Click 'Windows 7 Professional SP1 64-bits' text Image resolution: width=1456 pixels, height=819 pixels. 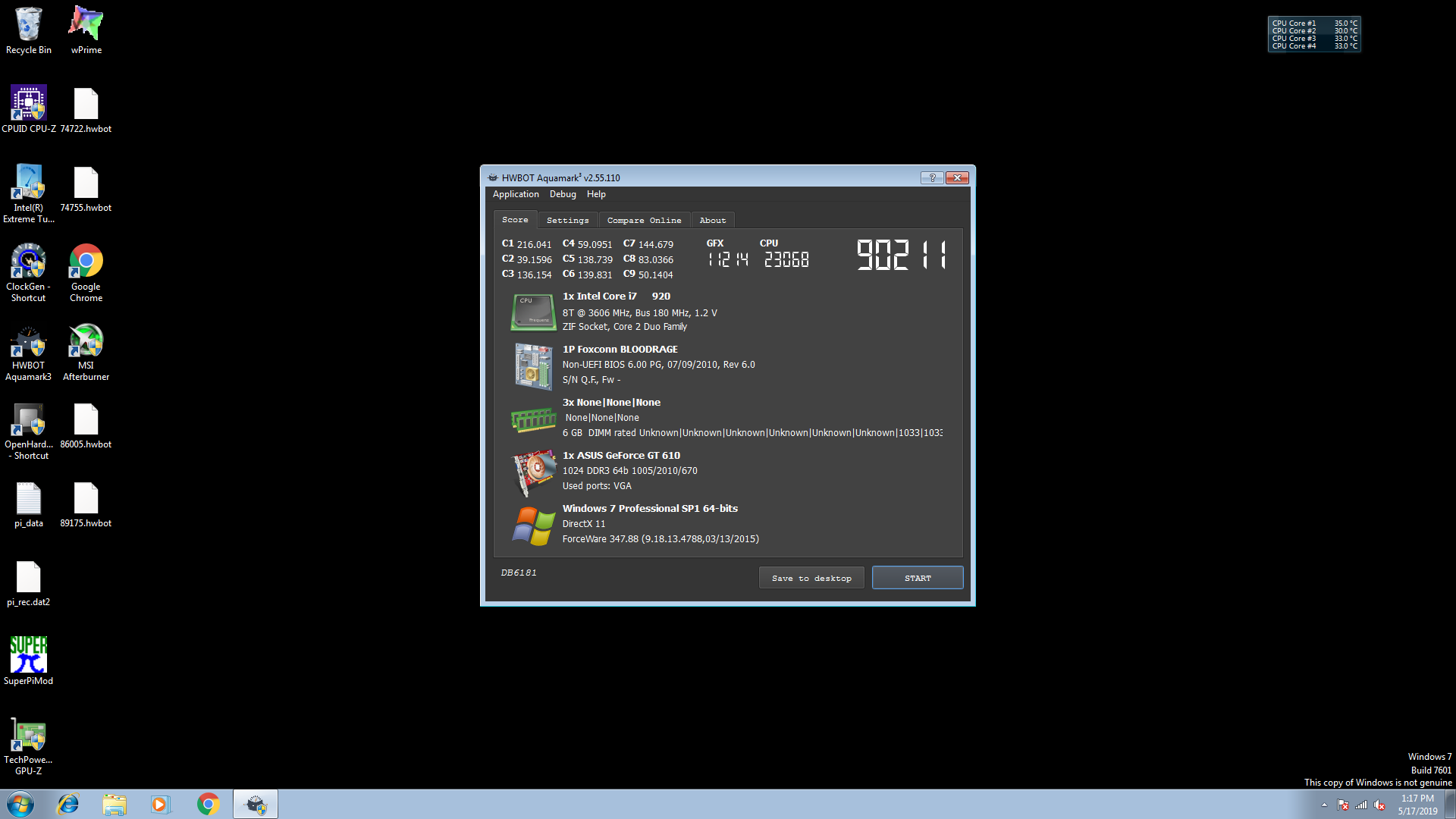coord(650,508)
